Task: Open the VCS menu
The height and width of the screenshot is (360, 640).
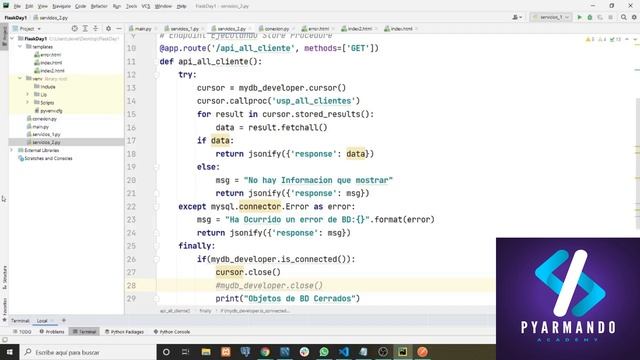Action: click(146, 6)
